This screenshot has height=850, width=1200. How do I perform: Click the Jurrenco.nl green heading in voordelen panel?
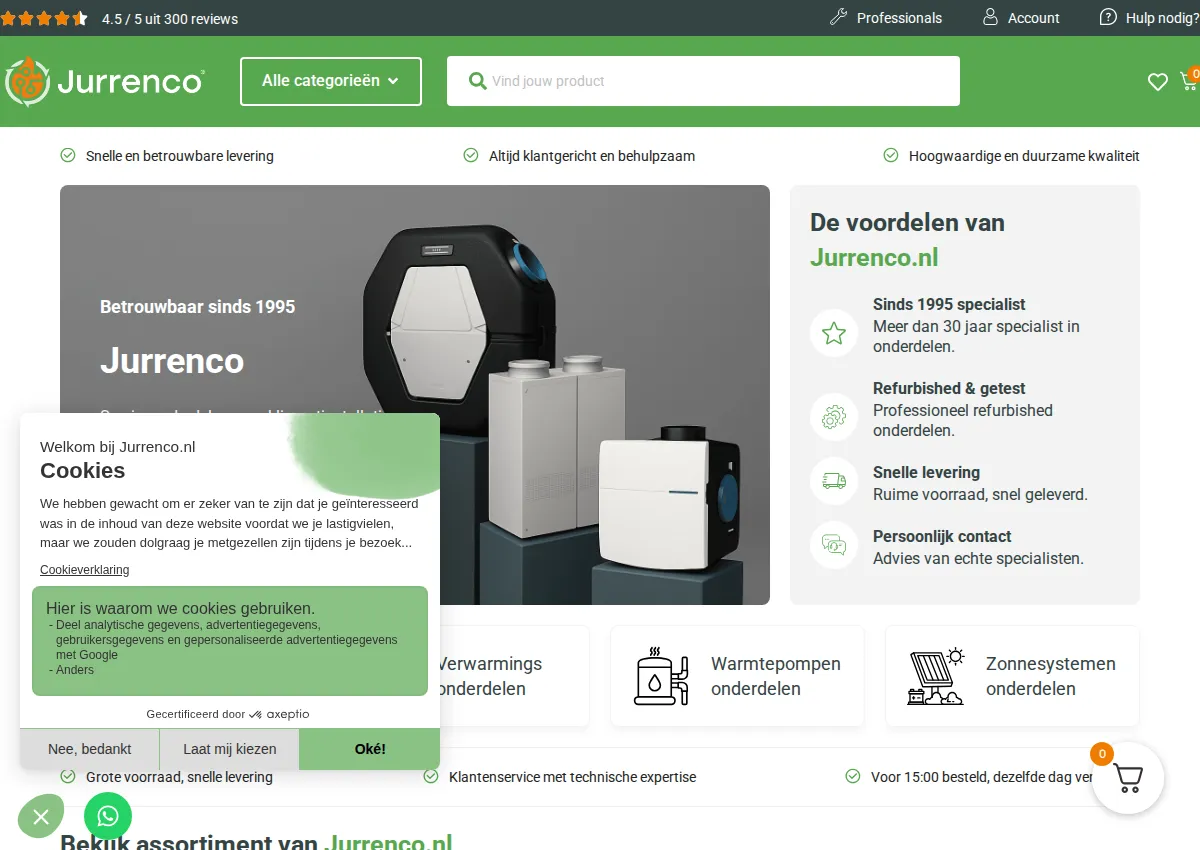874,257
